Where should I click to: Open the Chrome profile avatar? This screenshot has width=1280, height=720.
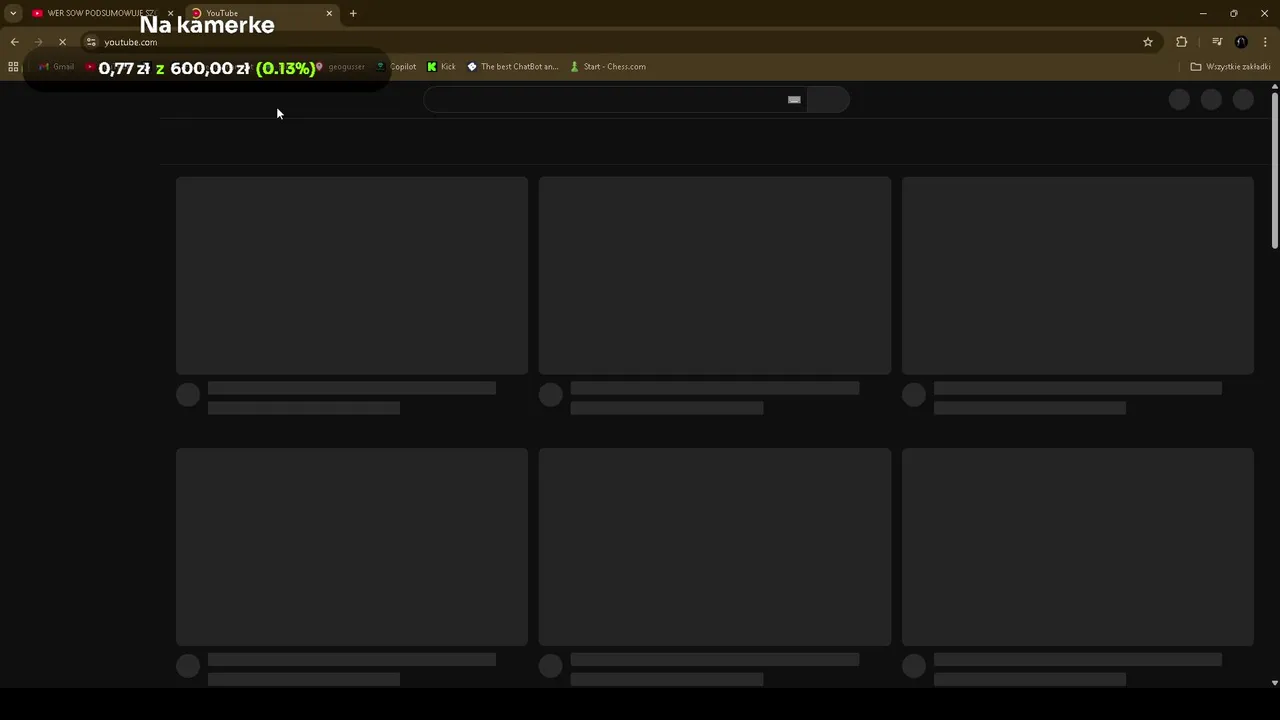[1241, 42]
